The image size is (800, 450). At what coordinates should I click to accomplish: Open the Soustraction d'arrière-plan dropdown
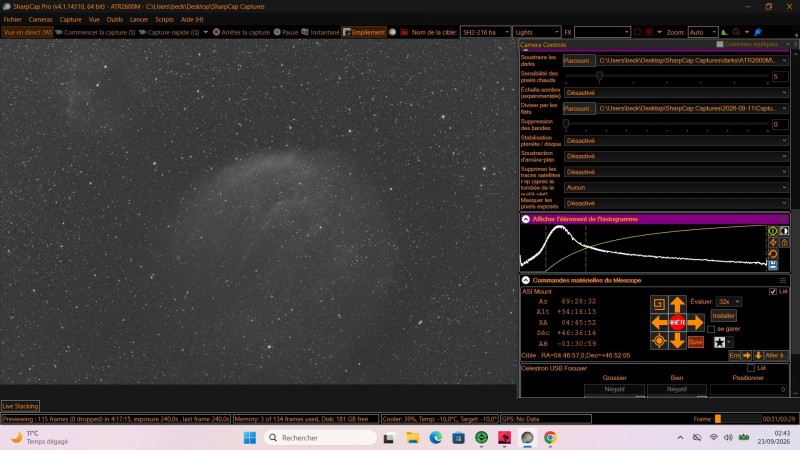point(677,156)
